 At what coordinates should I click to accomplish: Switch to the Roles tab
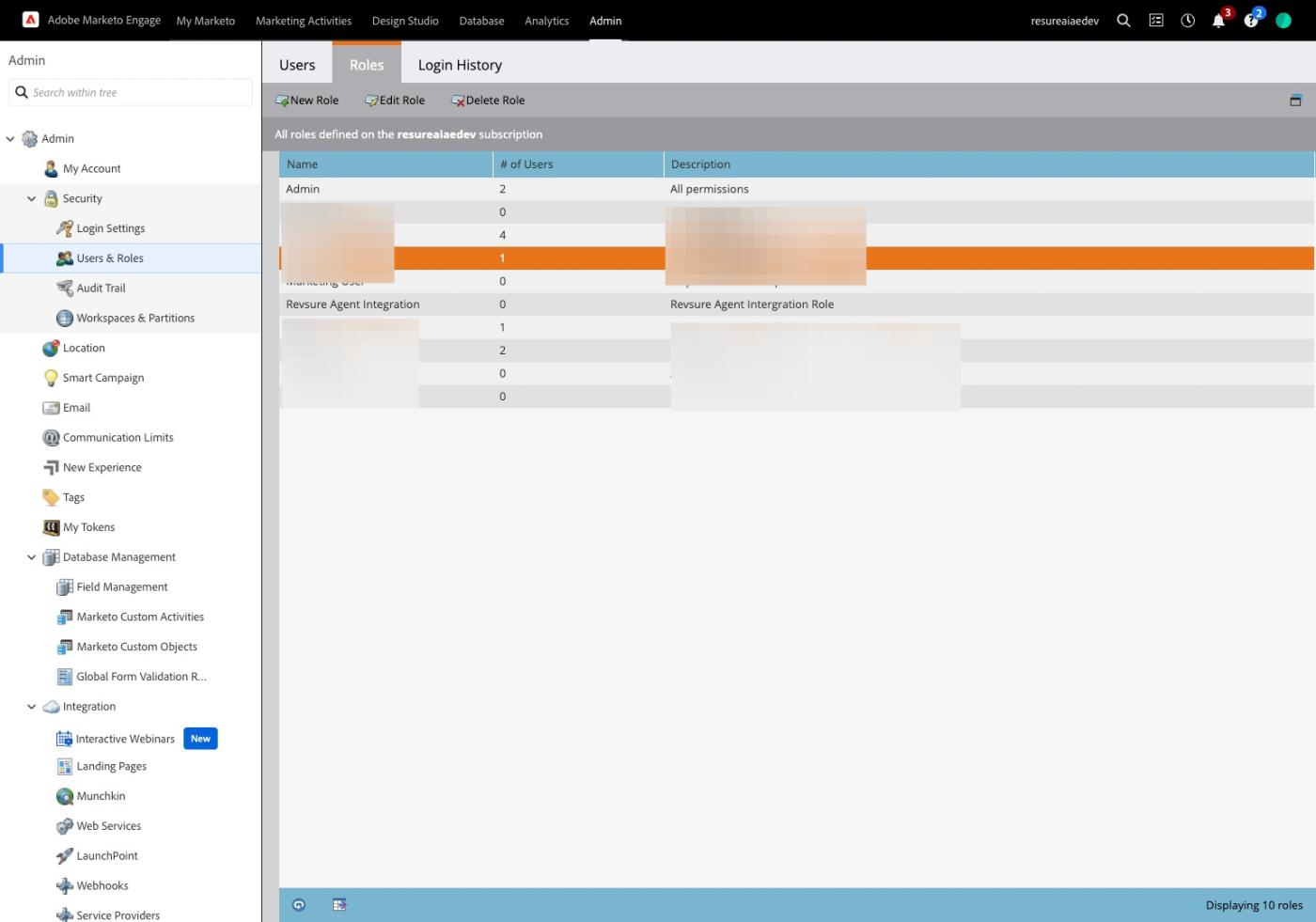[367, 65]
